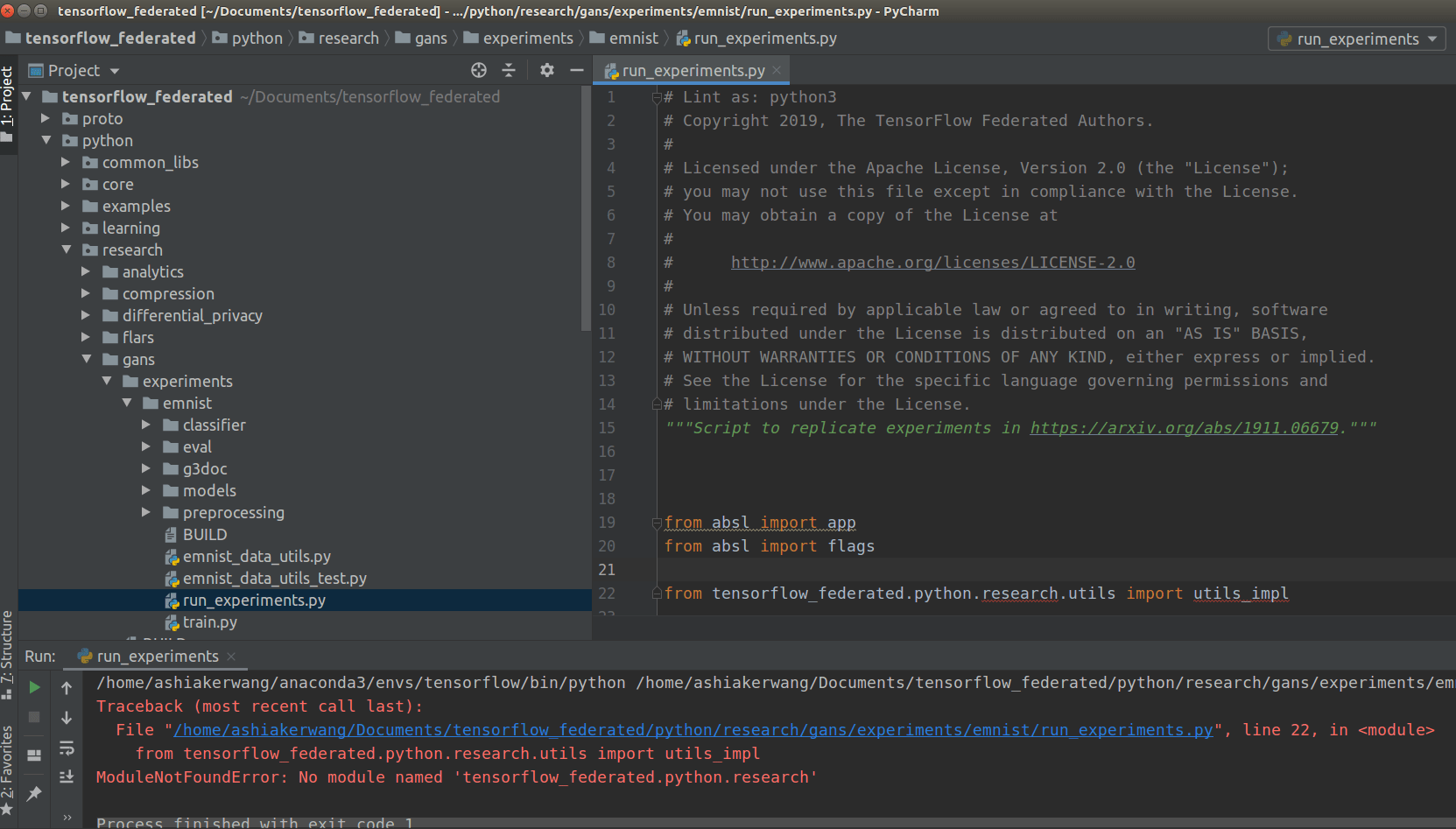Click the gans breadcrumb in navigation bar
Screen dimensions: 1456x829
[x=421, y=39]
